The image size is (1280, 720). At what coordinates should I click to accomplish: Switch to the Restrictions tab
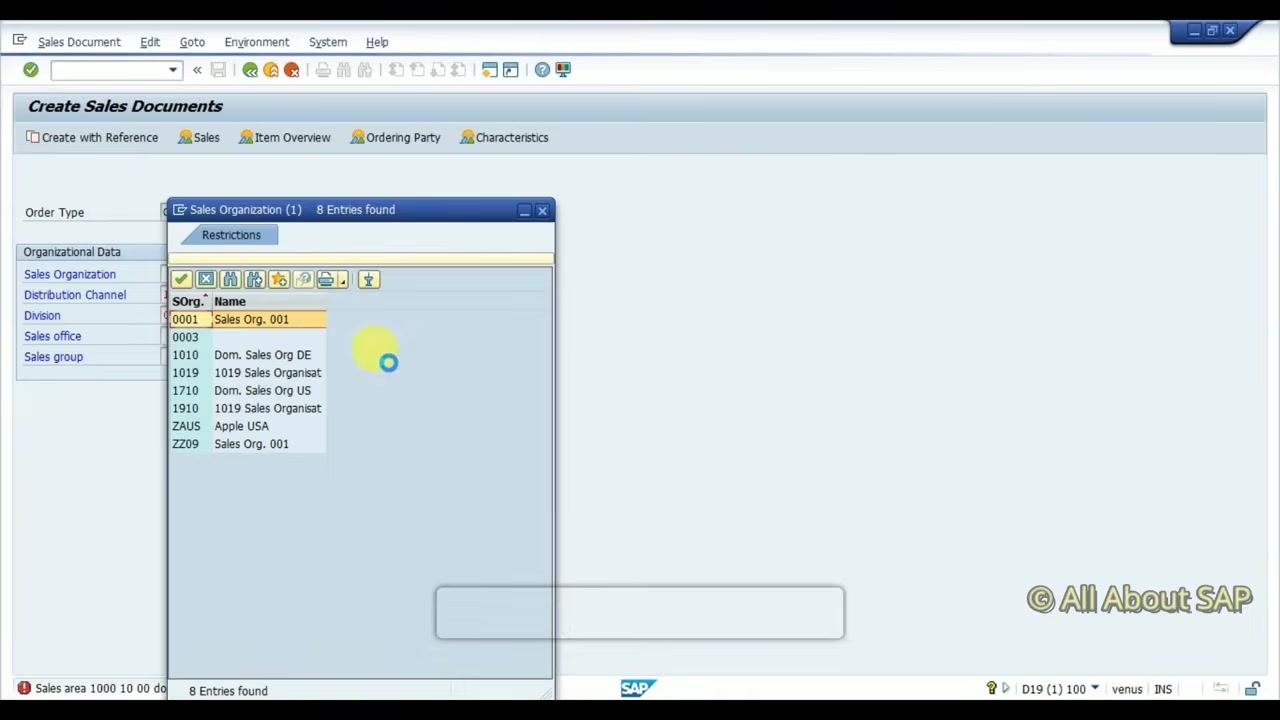pyautogui.click(x=231, y=235)
